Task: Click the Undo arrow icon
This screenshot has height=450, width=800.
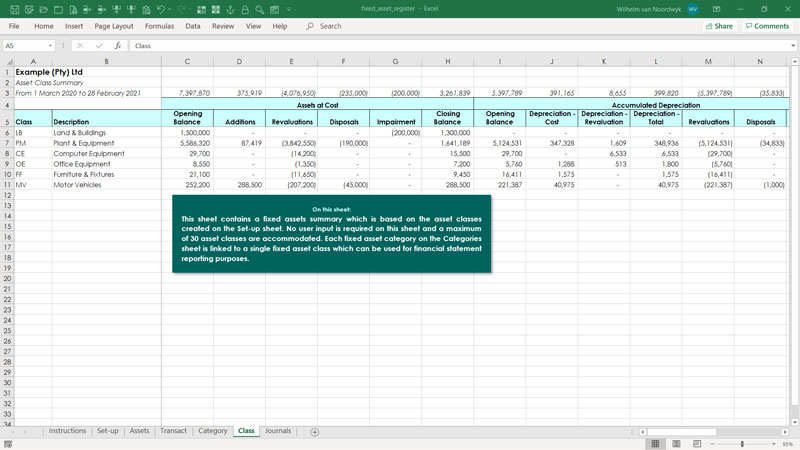Action: (x=161, y=10)
